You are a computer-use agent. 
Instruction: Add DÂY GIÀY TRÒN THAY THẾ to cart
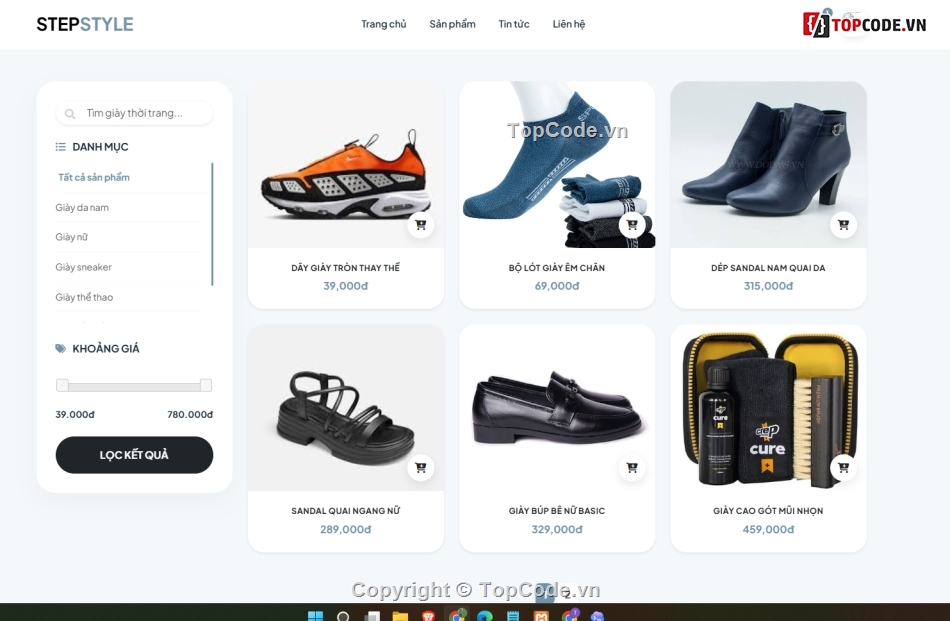point(420,225)
